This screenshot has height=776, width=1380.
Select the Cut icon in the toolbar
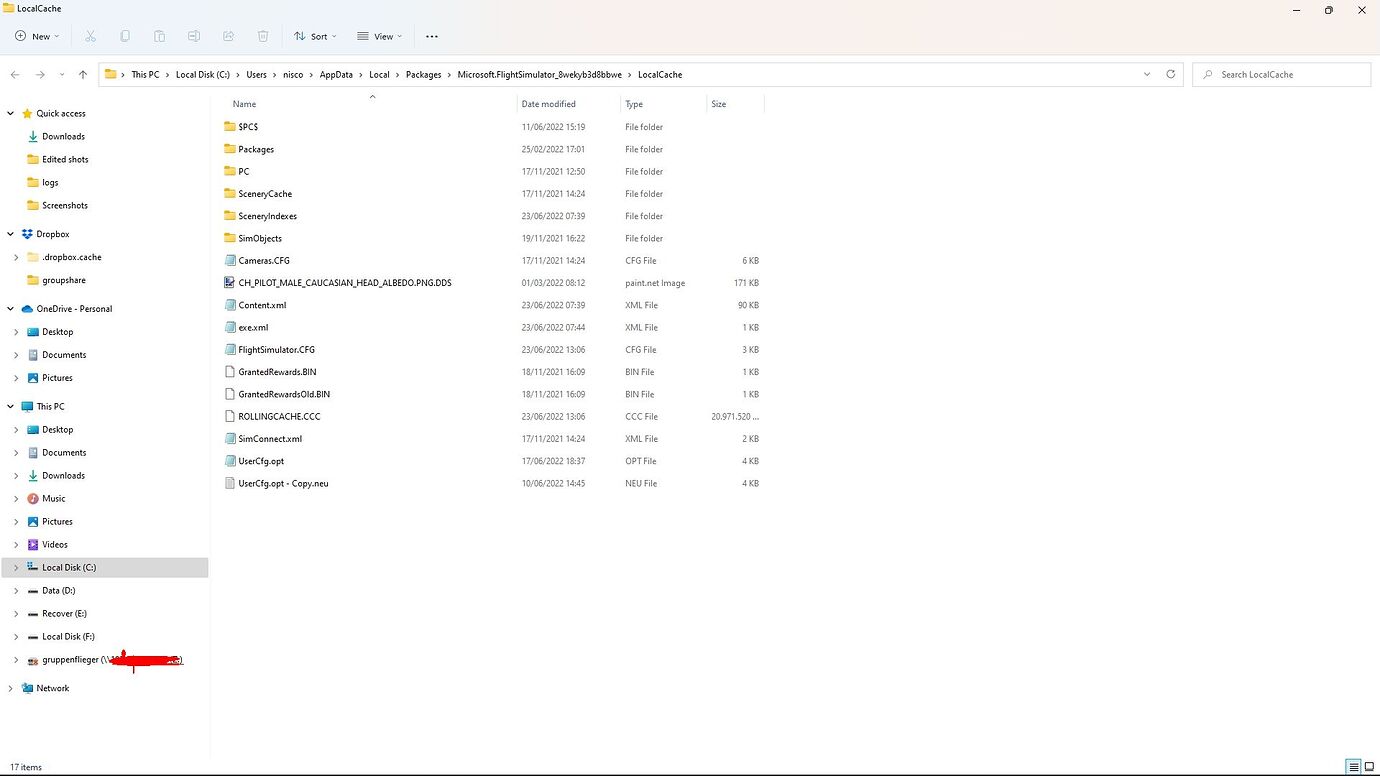[90, 36]
